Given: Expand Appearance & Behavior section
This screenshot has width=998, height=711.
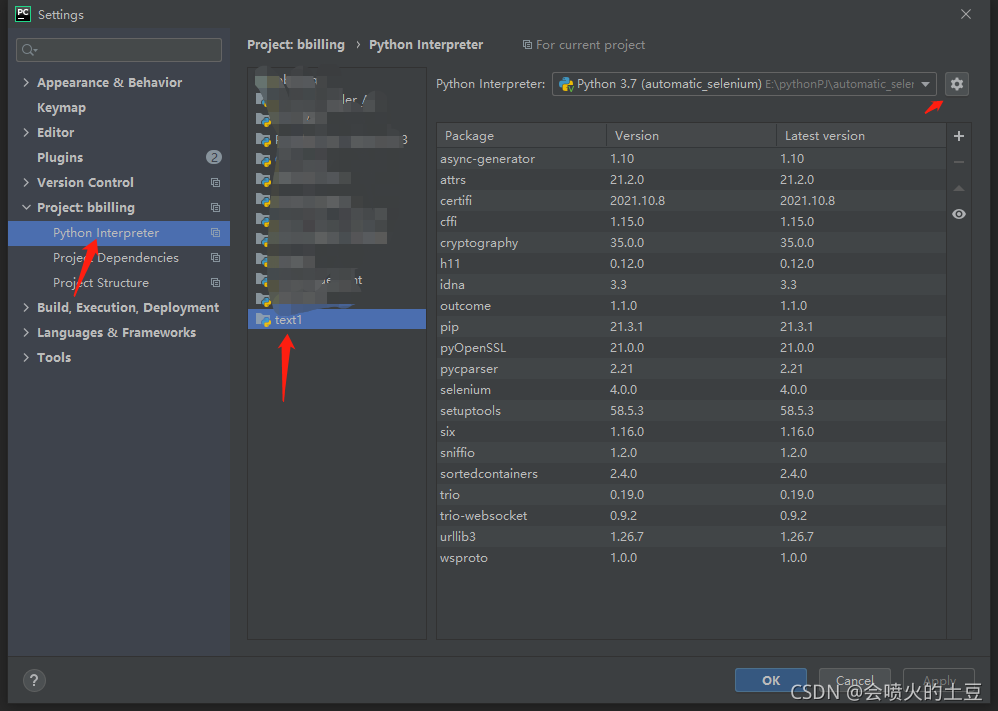Looking at the screenshot, I should (x=26, y=83).
